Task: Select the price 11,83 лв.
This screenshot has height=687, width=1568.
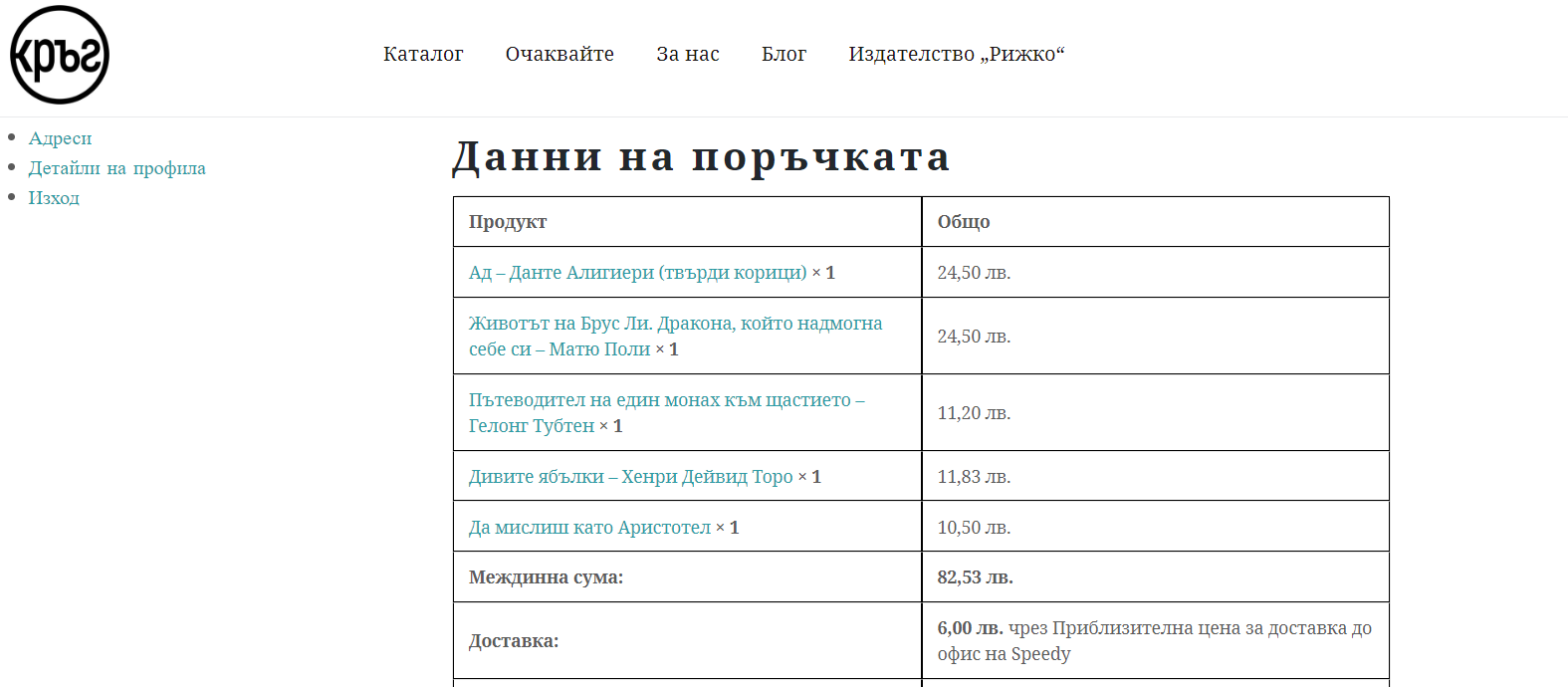Action: (974, 476)
